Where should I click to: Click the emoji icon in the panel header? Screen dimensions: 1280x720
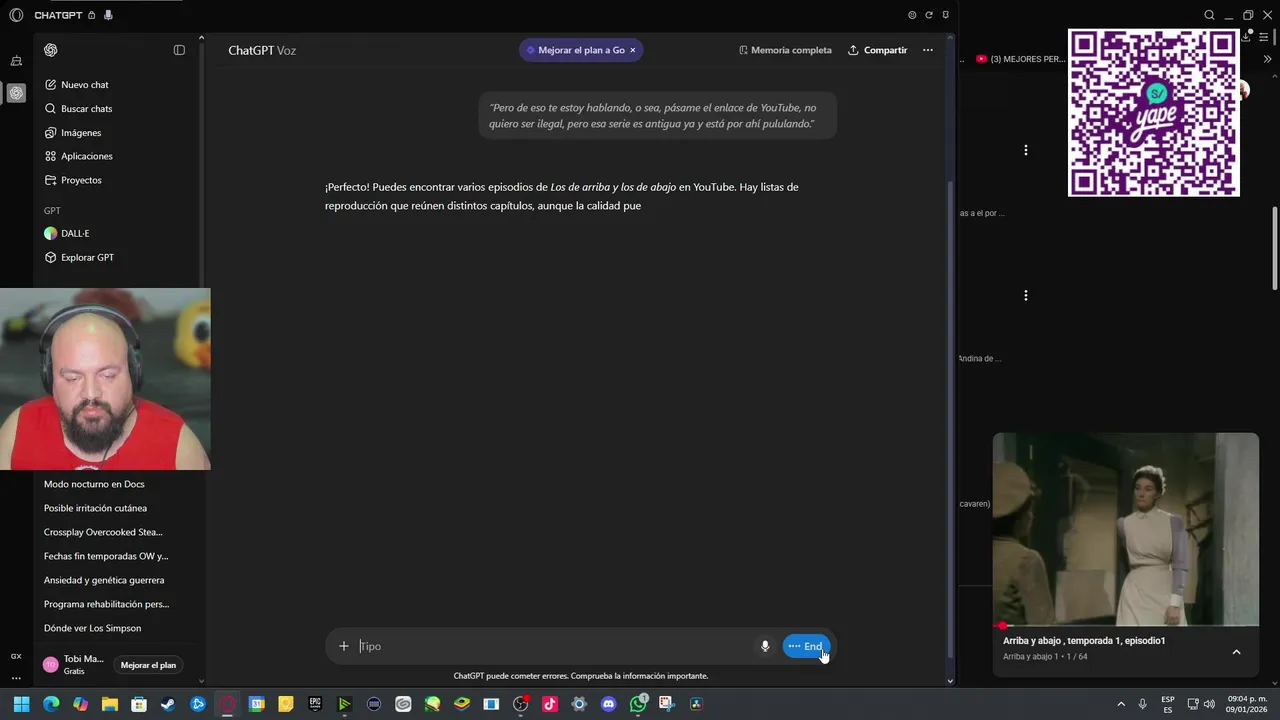coord(912,15)
